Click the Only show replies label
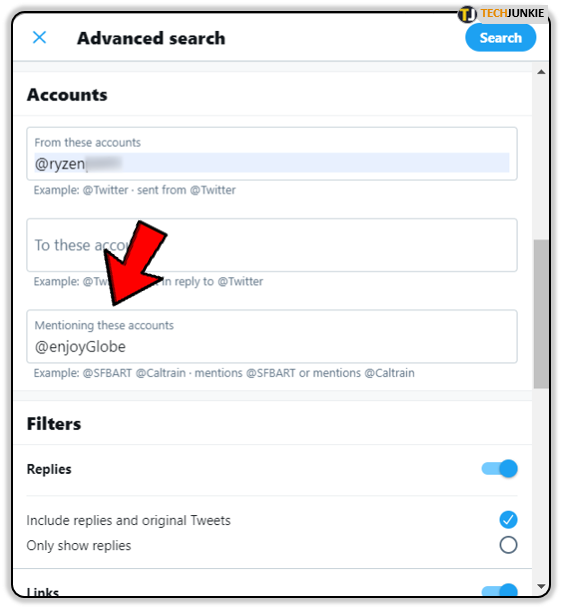This screenshot has width=562, height=609. pyautogui.click(x=79, y=546)
